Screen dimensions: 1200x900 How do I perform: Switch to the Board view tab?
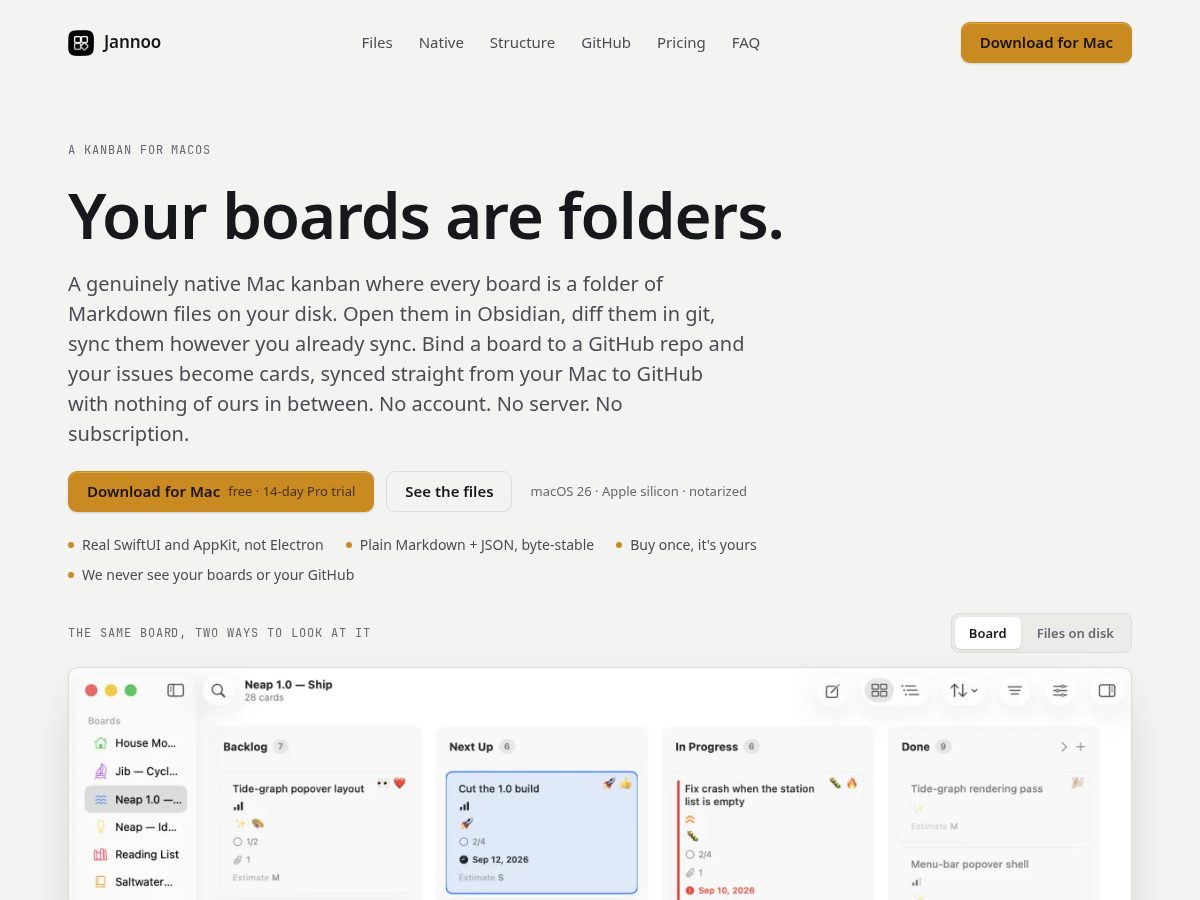click(x=987, y=633)
